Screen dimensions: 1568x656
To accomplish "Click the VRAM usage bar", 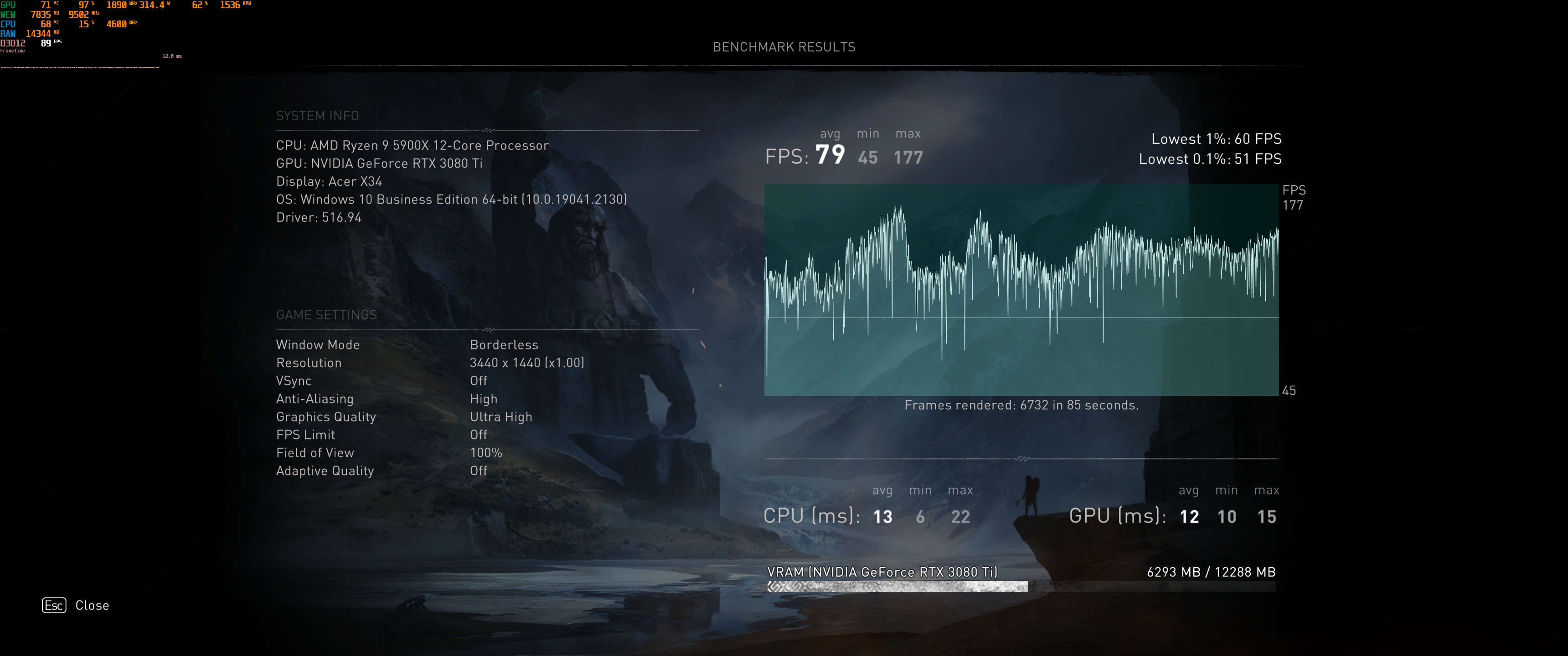I will tap(1021, 586).
